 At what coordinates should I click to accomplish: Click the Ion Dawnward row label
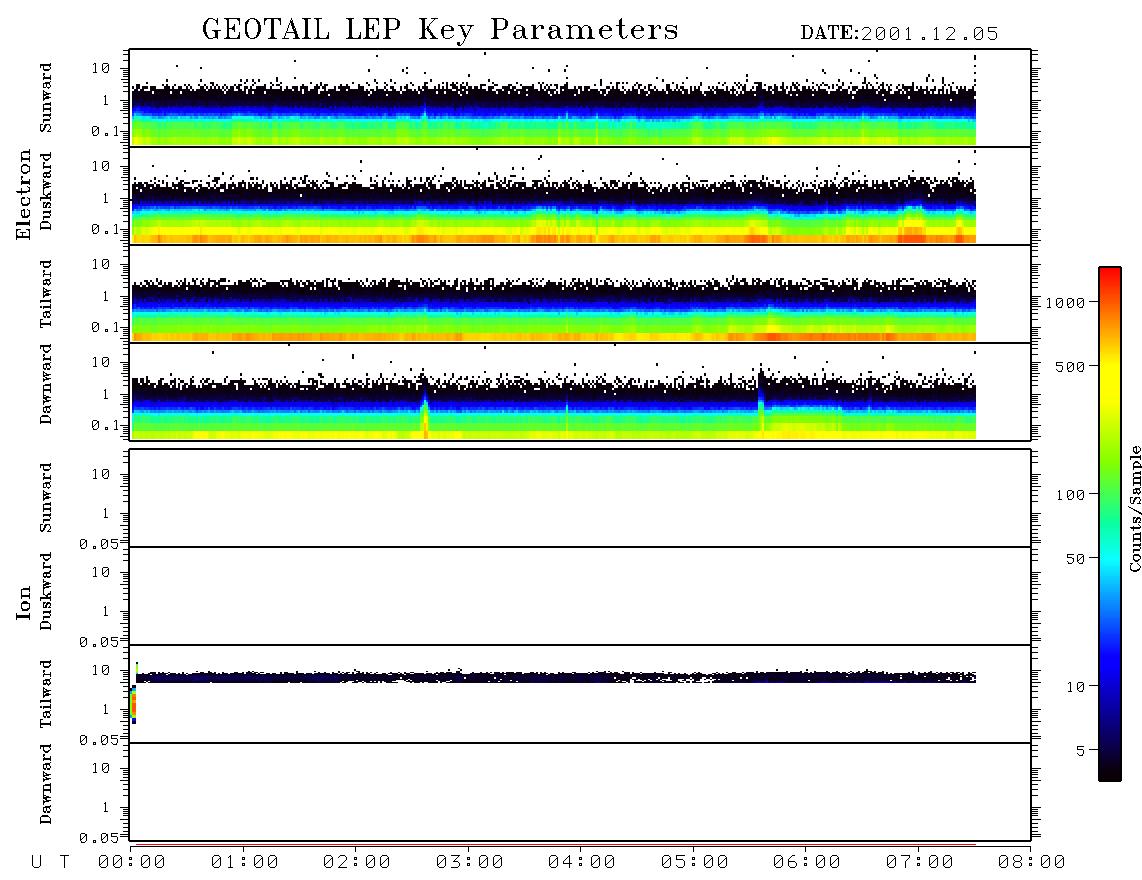tap(46, 784)
